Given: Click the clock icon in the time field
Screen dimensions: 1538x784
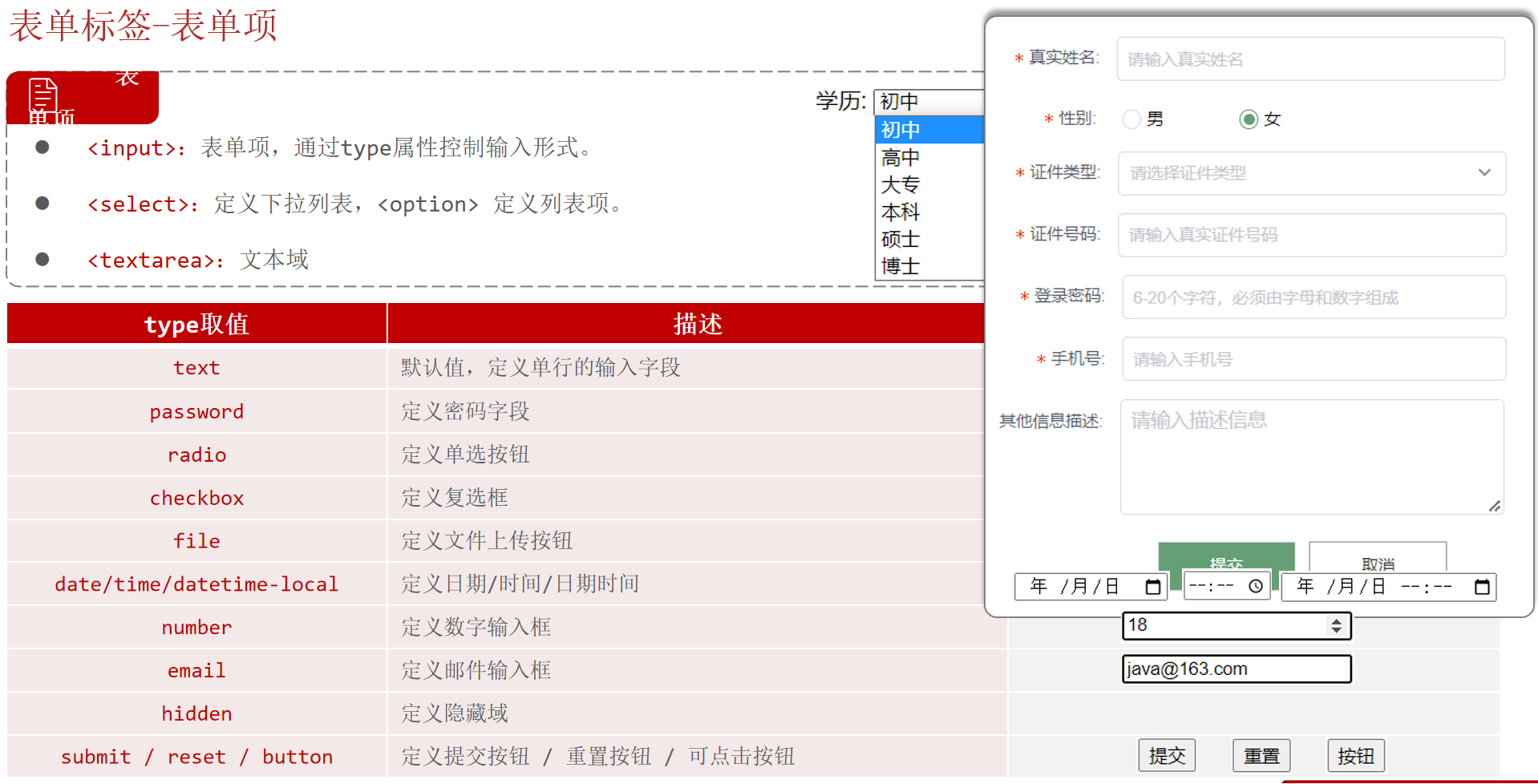Looking at the screenshot, I should 1256,587.
